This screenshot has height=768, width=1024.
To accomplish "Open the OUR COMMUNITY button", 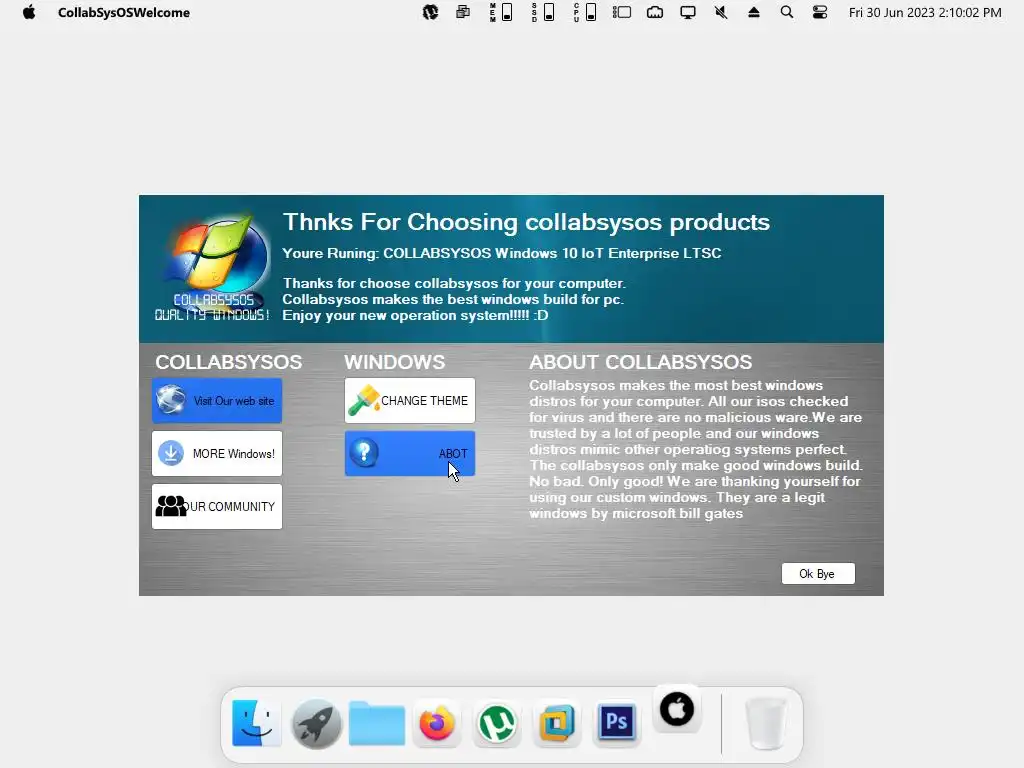I will 217,506.
